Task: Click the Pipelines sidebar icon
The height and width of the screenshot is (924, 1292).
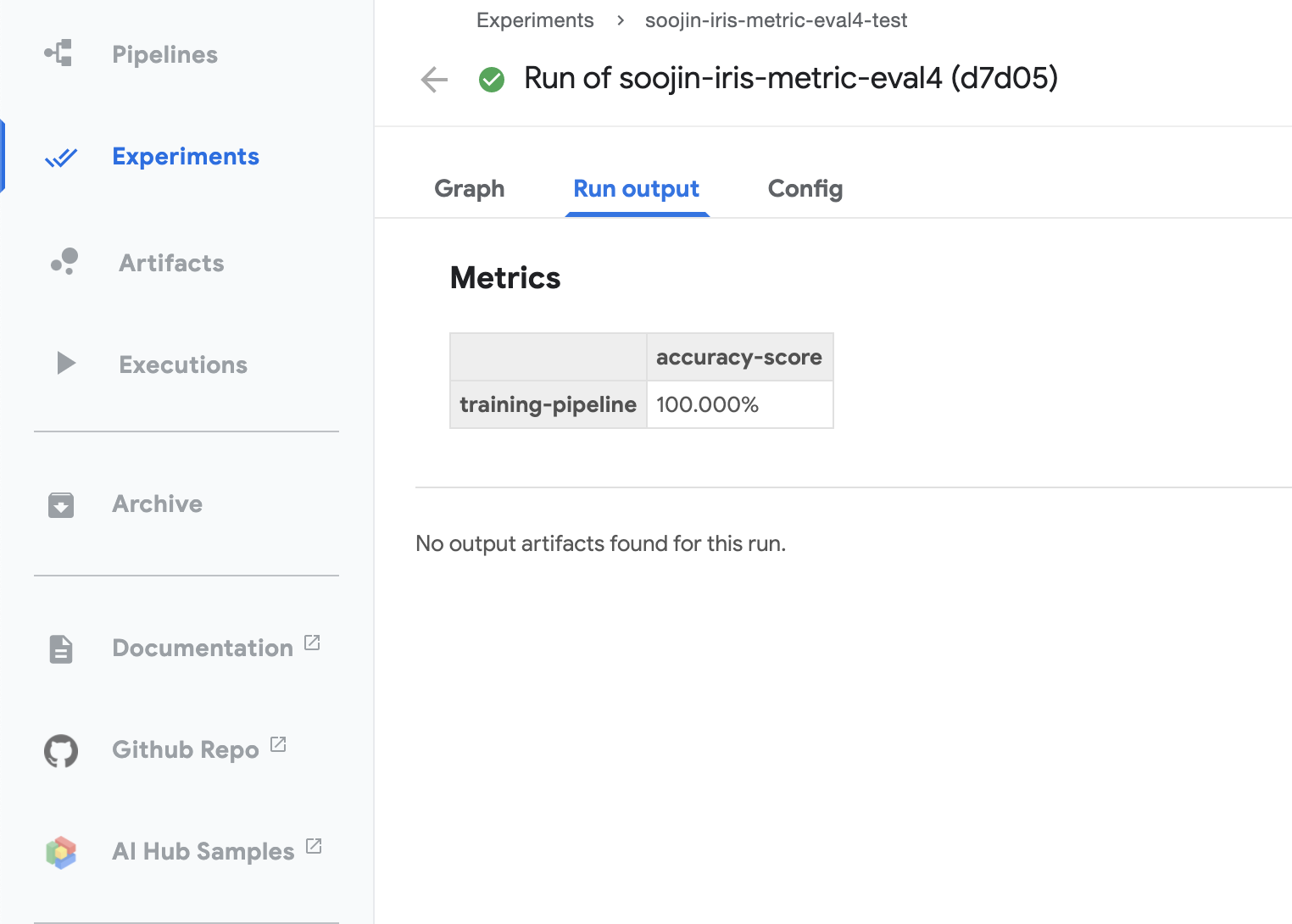Action: [x=58, y=53]
